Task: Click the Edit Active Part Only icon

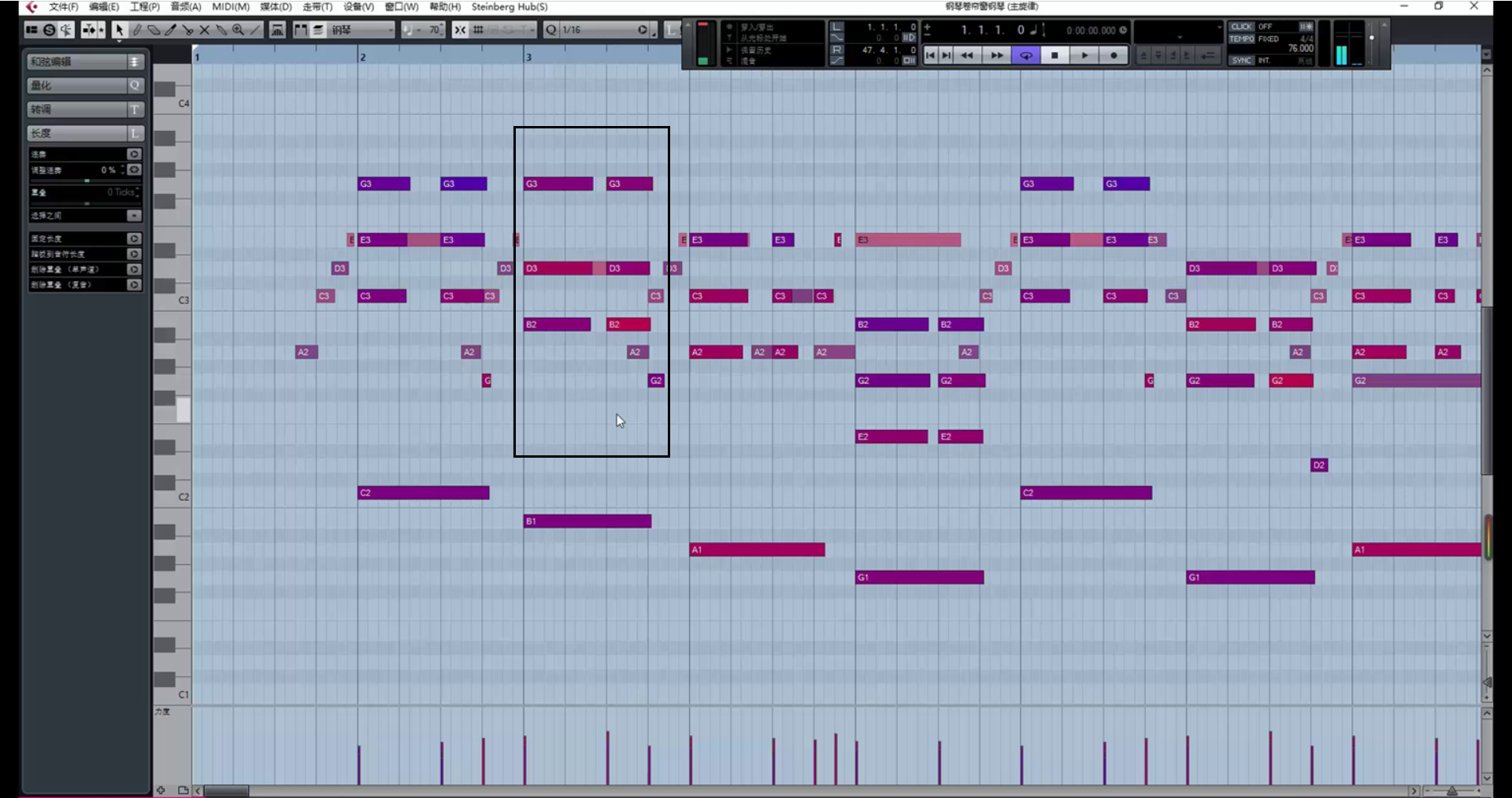Action: click(318, 30)
